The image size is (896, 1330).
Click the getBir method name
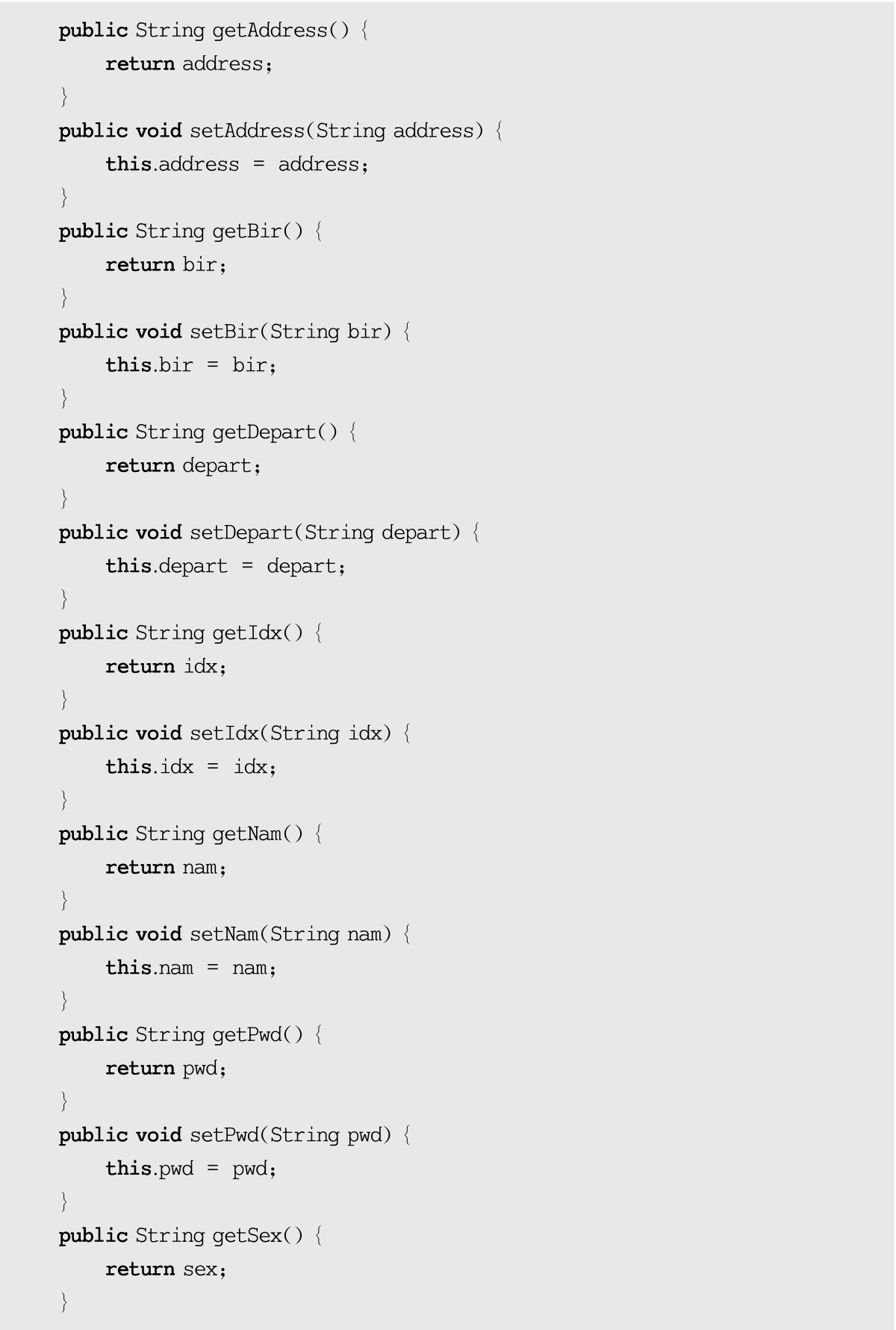[x=247, y=231]
